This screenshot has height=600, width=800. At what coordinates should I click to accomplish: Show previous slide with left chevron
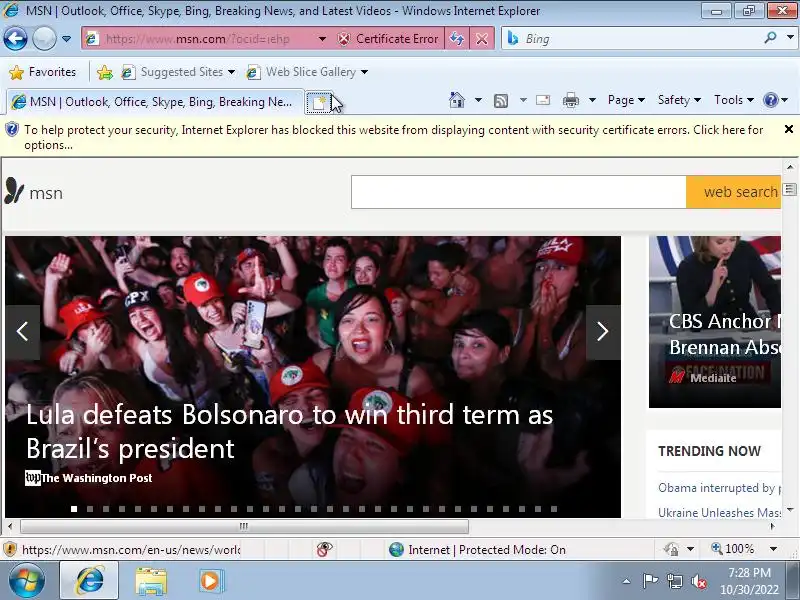pyautogui.click(x=22, y=332)
